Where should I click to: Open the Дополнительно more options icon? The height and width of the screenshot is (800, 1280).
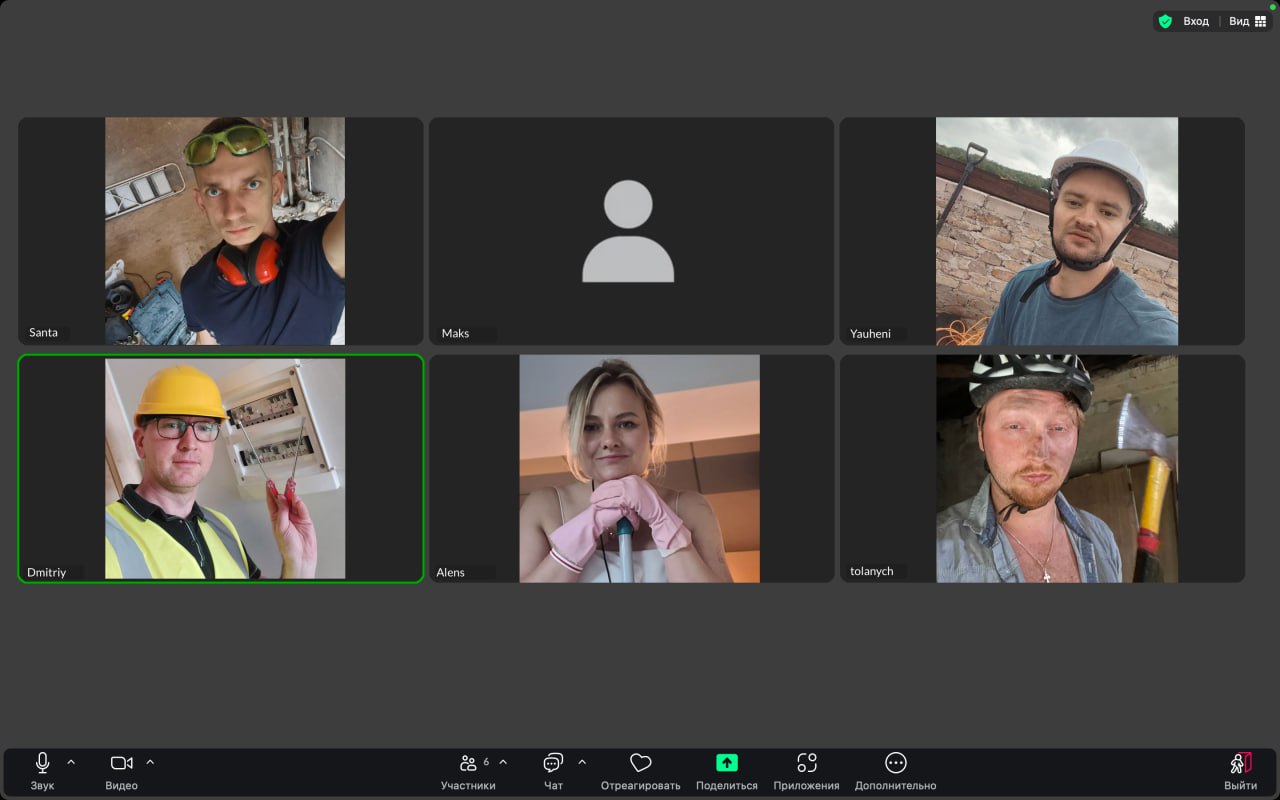click(x=896, y=763)
